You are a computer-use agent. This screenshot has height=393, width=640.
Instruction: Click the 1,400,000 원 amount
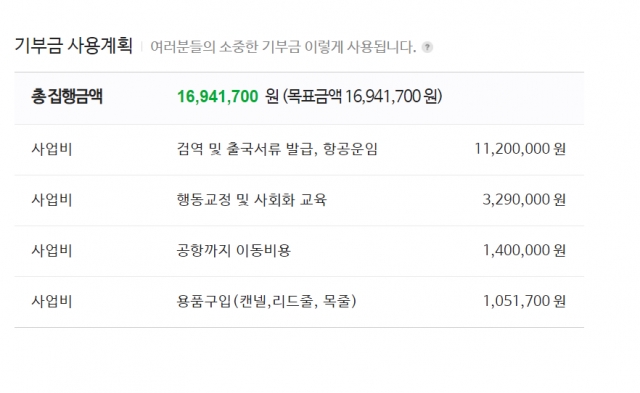524,250
